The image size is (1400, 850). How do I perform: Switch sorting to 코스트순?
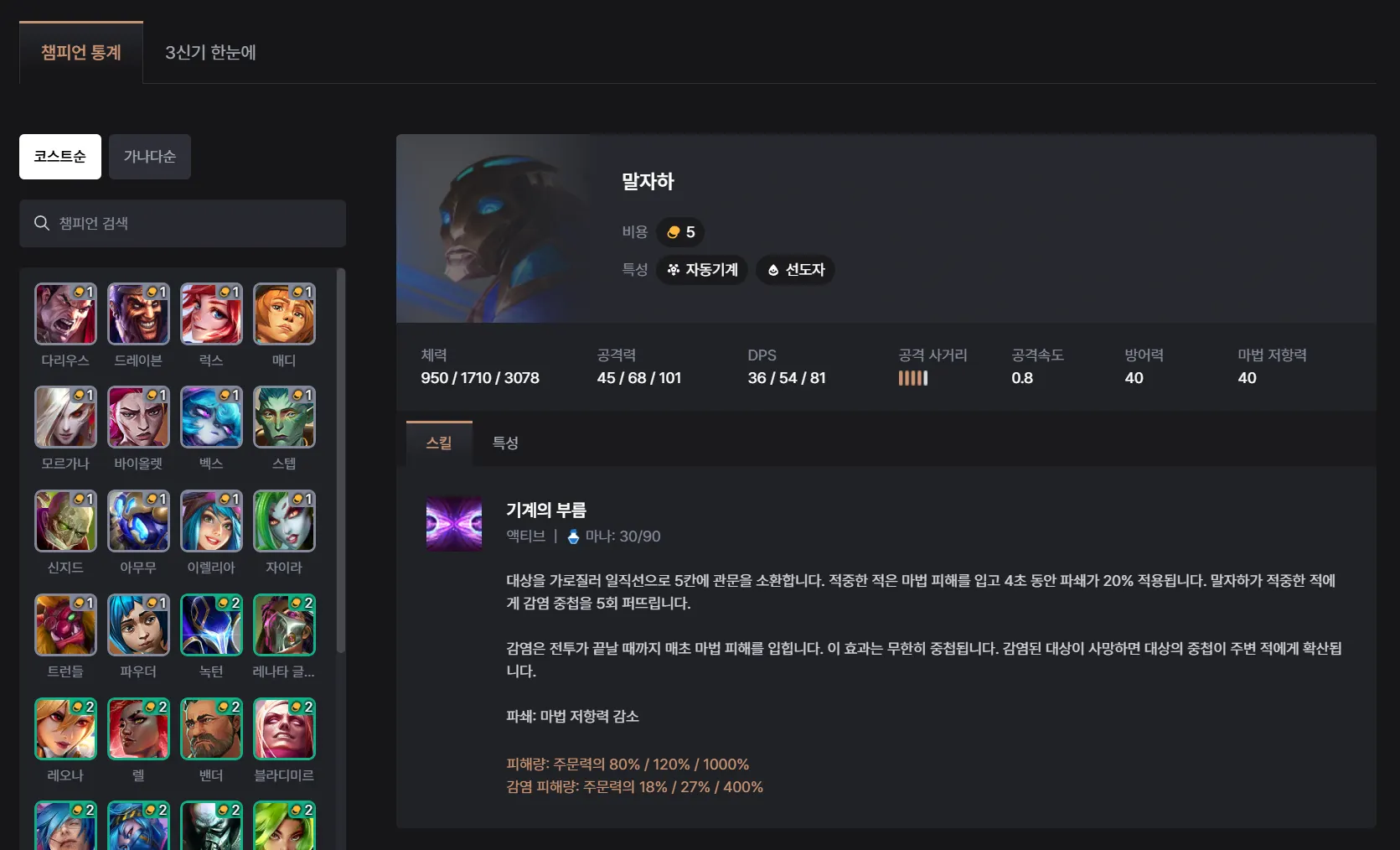(x=60, y=157)
